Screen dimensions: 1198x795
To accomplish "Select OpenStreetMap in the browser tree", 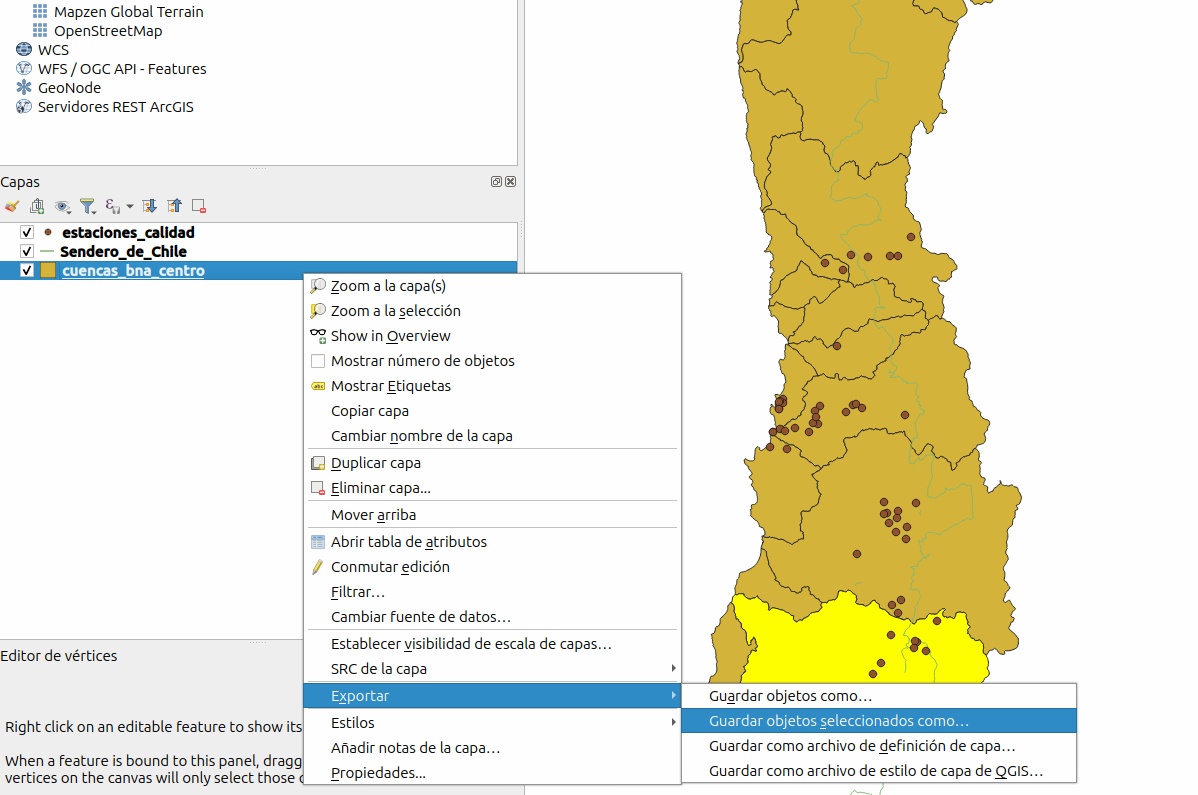I will (x=107, y=31).
